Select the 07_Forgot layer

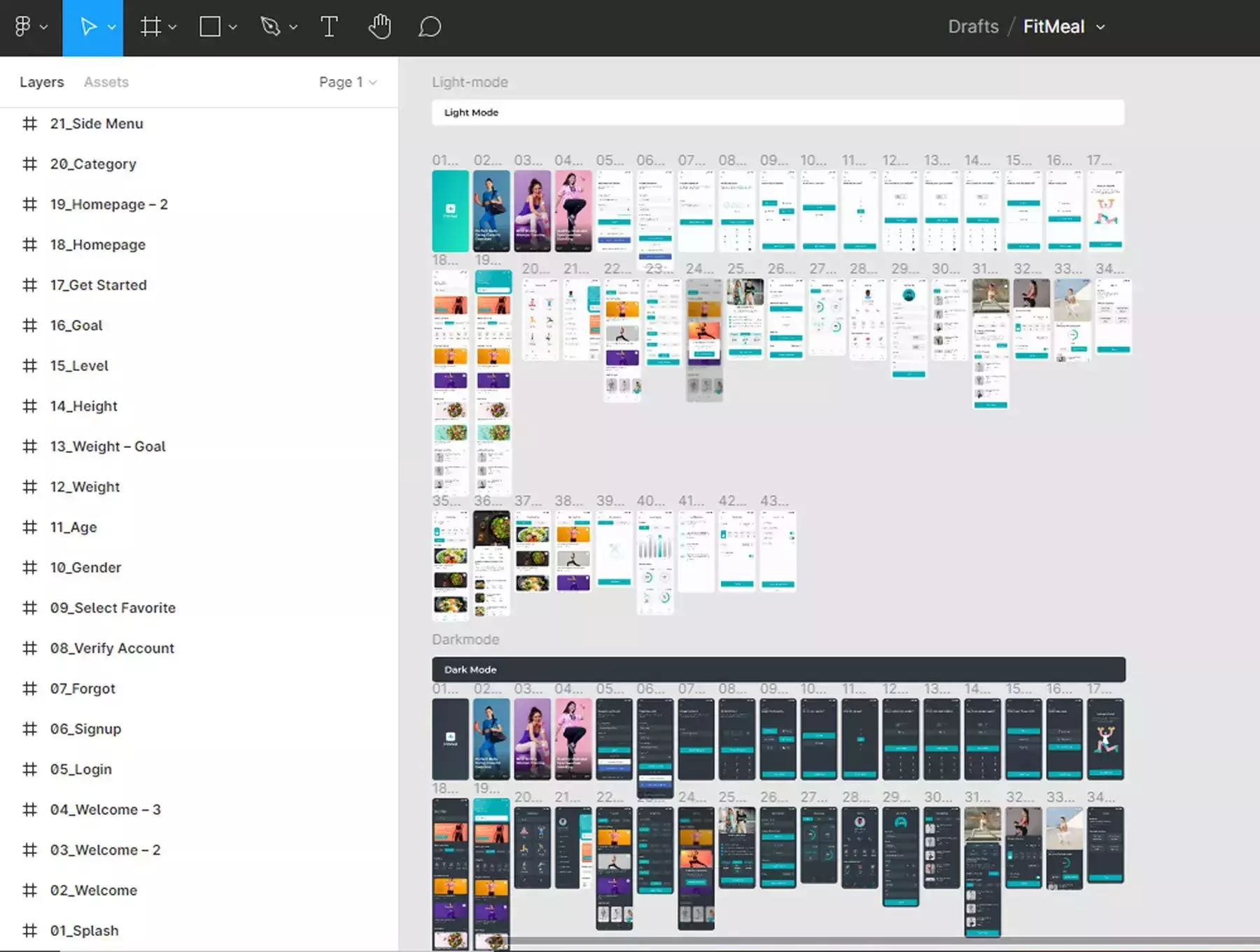pyautogui.click(x=199, y=689)
